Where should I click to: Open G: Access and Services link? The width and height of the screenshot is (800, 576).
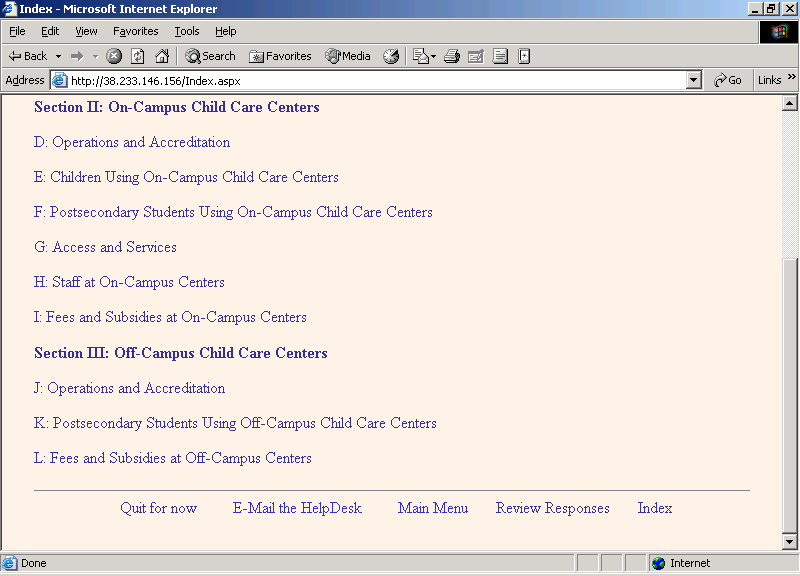(x=105, y=247)
